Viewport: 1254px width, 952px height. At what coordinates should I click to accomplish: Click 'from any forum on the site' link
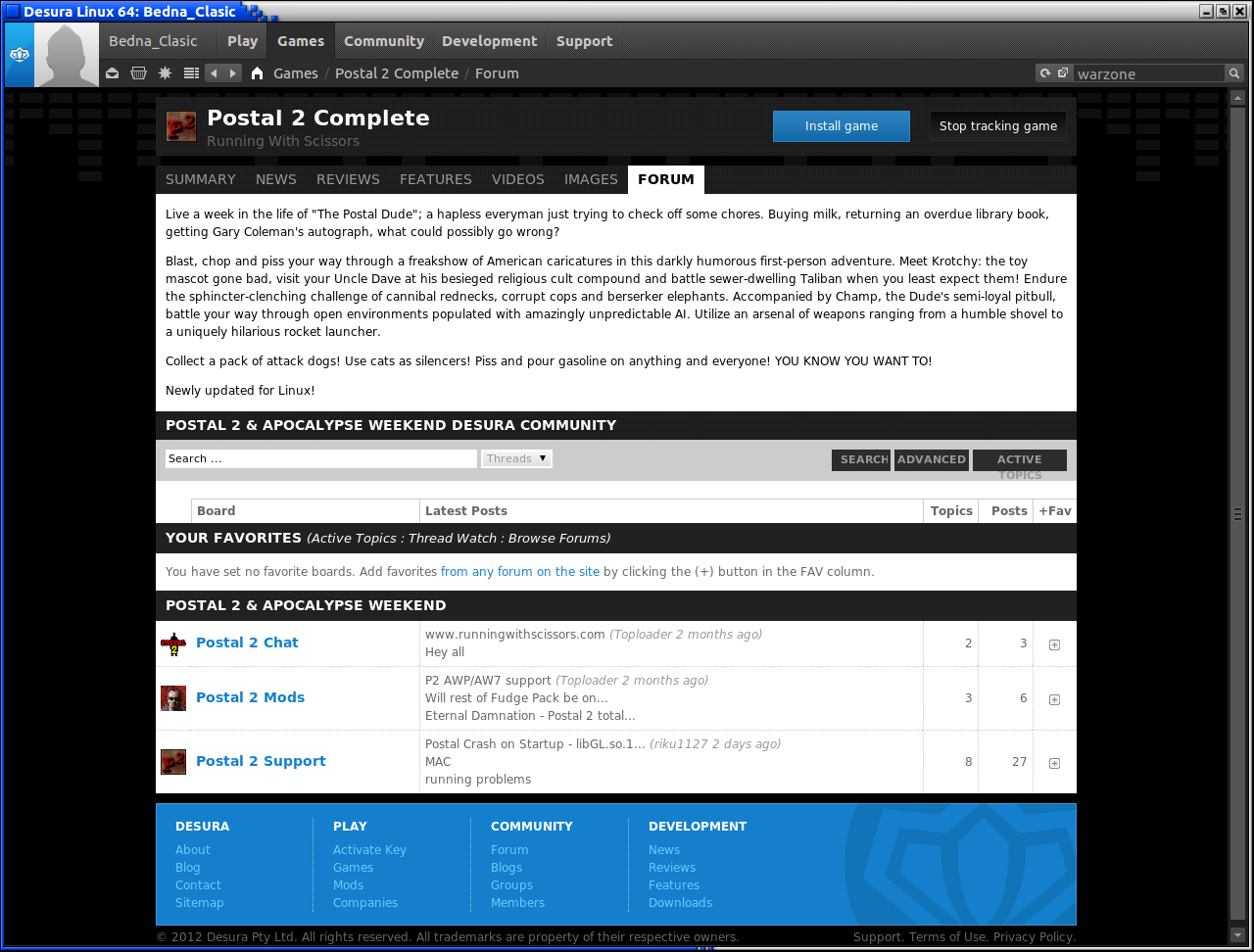(x=520, y=572)
